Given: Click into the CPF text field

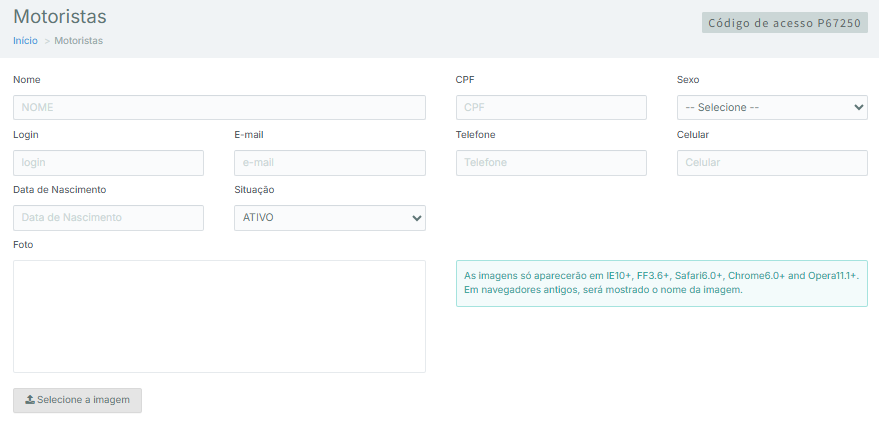Looking at the screenshot, I should (551, 107).
